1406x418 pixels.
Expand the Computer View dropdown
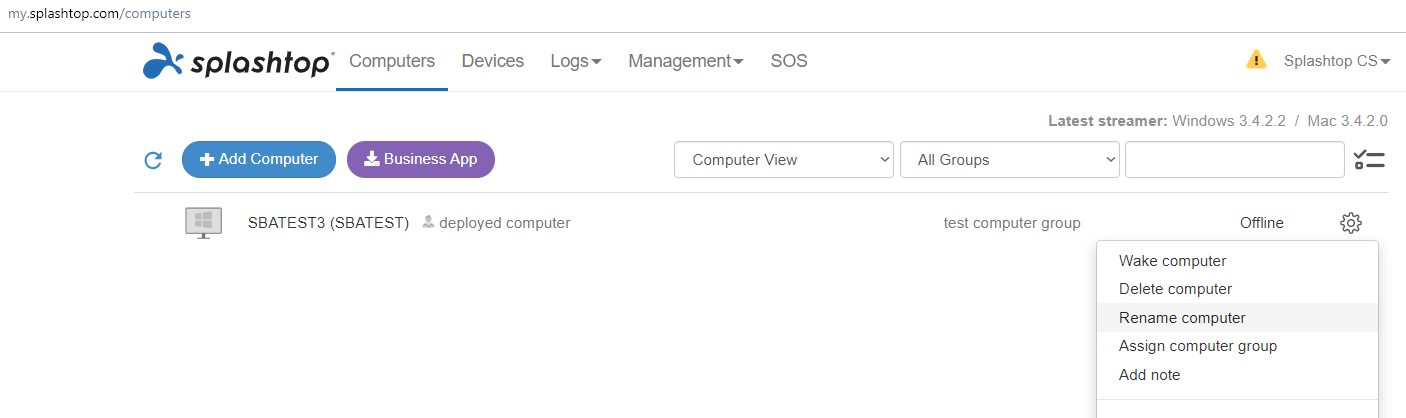784,160
